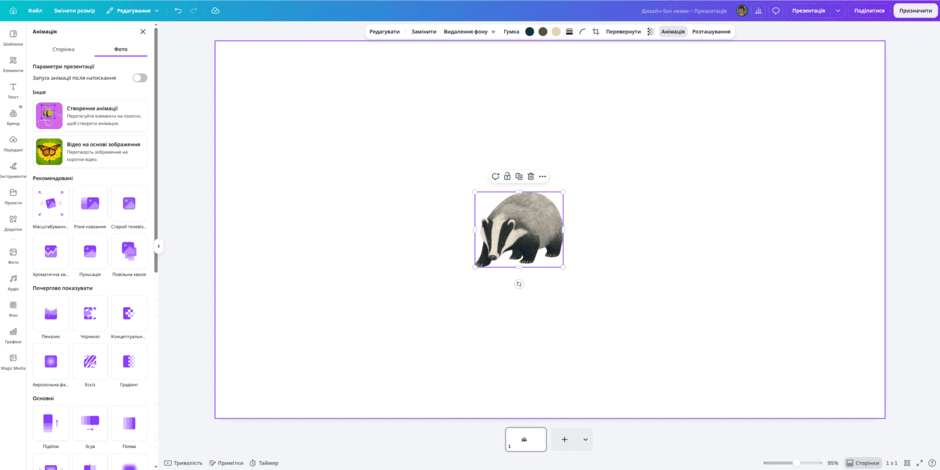Select the Гумка eraser tool
940x470 pixels.
(x=511, y=31)
